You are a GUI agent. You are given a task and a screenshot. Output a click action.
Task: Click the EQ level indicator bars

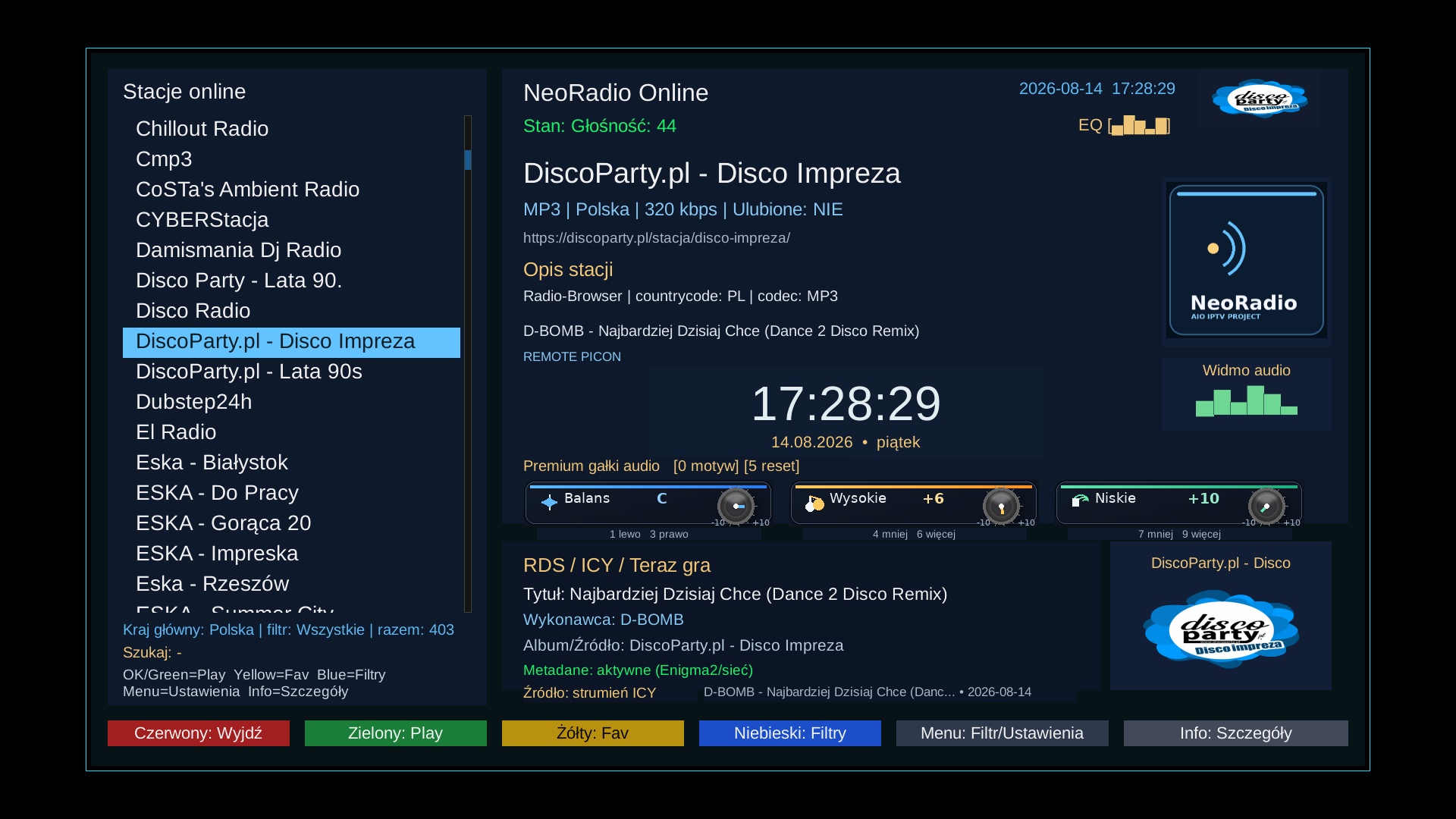(1139, 125)
